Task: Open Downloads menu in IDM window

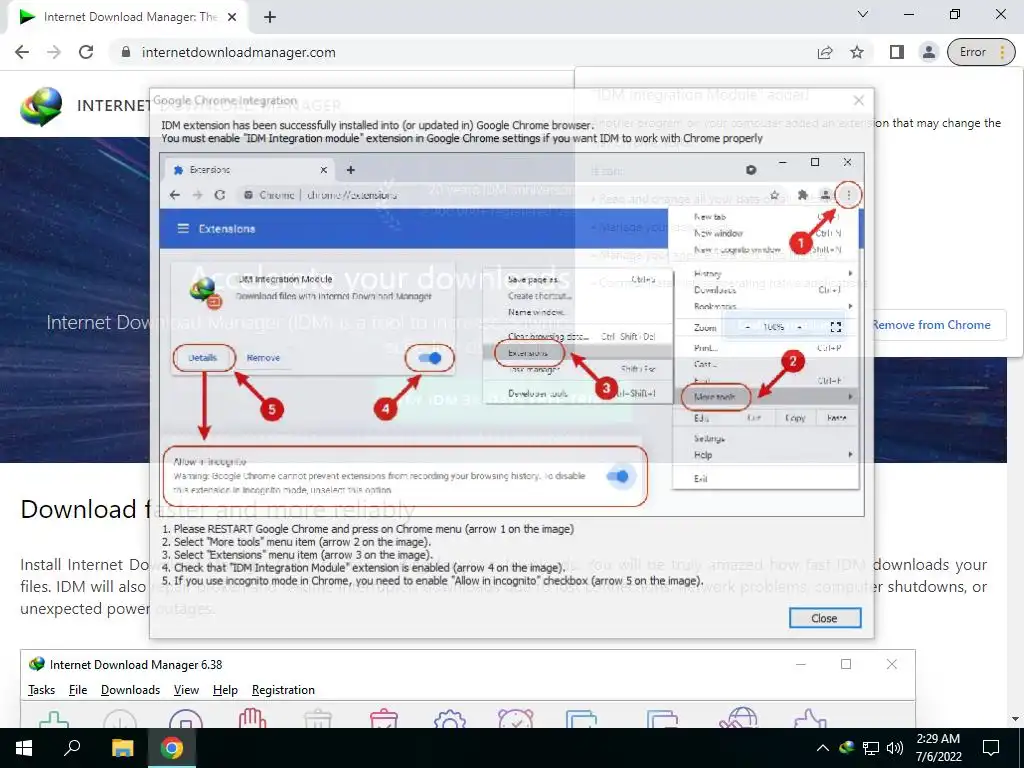Action: point(131,690)
